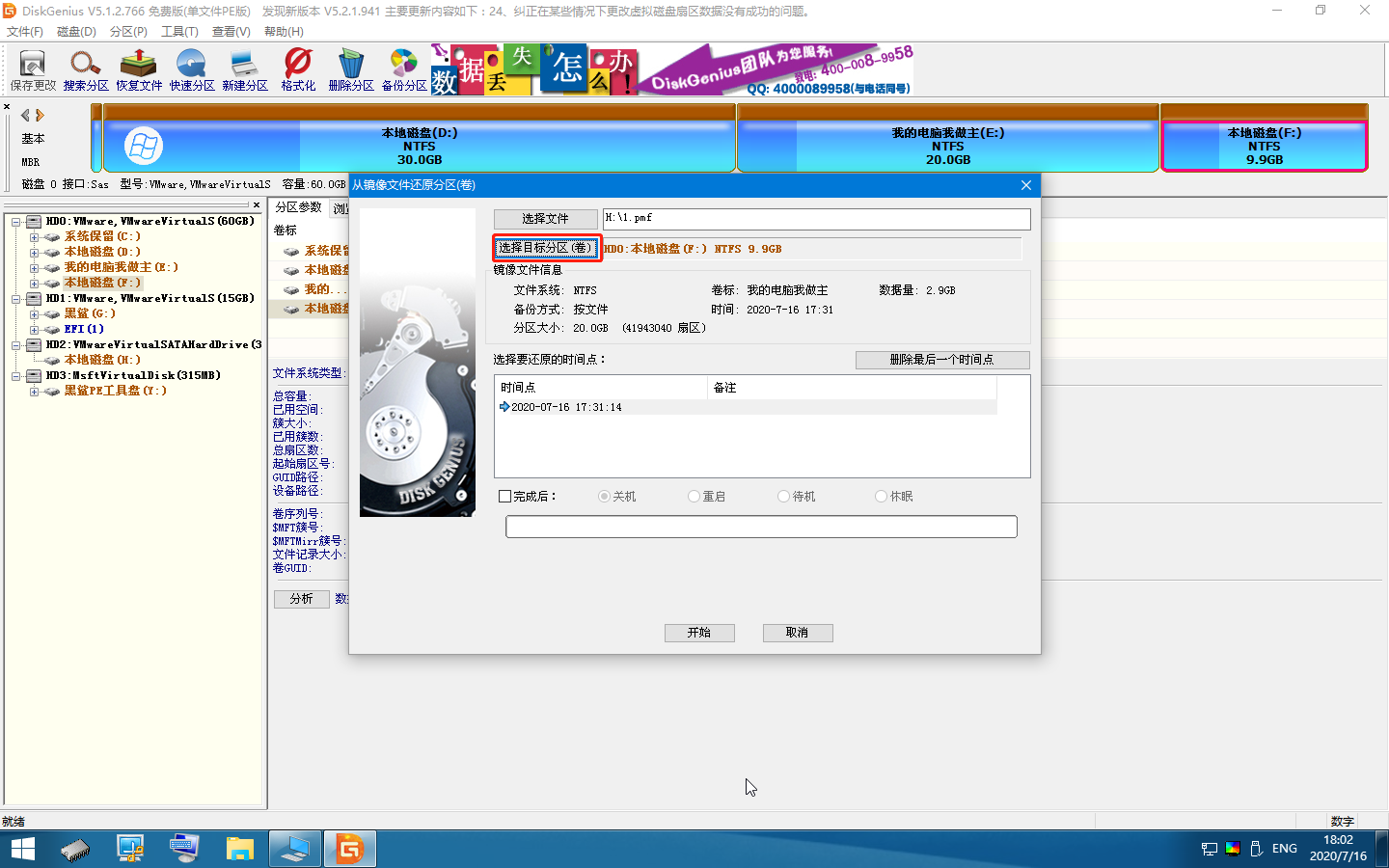
Task: Switch to the 分区参数 tab
Action: pos(298,207)
